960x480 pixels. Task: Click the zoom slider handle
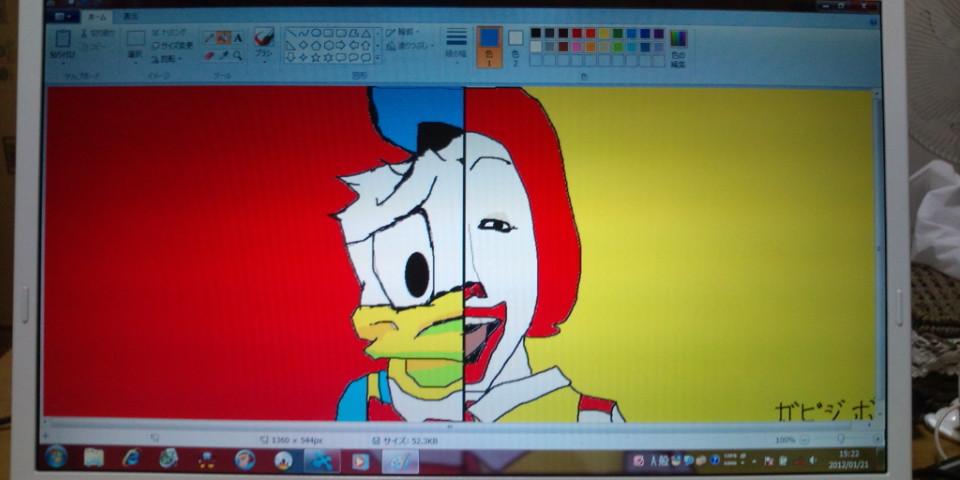pyautogui.click(x=841, y=439)
